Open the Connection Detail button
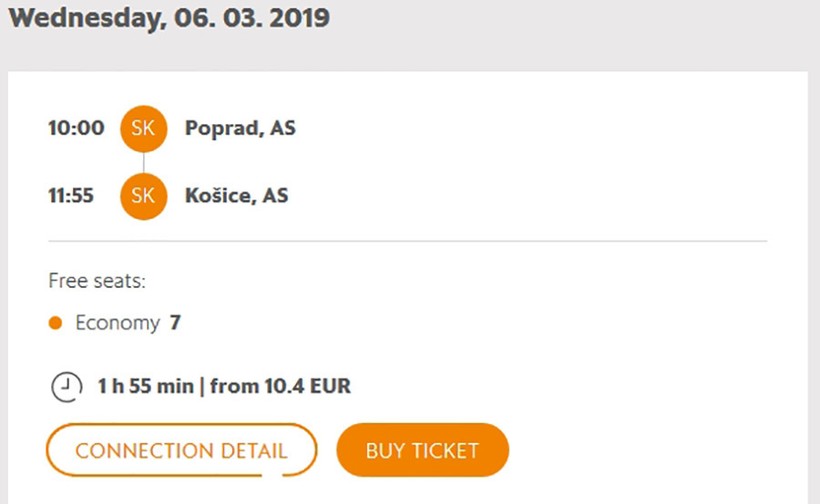Screen dimensions: 820x504 181,450
